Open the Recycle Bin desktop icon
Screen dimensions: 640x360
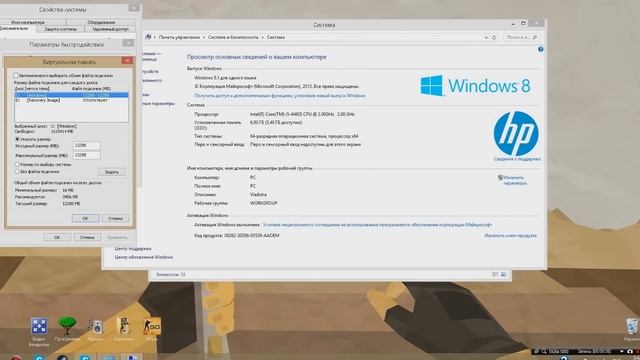point(632,327)
